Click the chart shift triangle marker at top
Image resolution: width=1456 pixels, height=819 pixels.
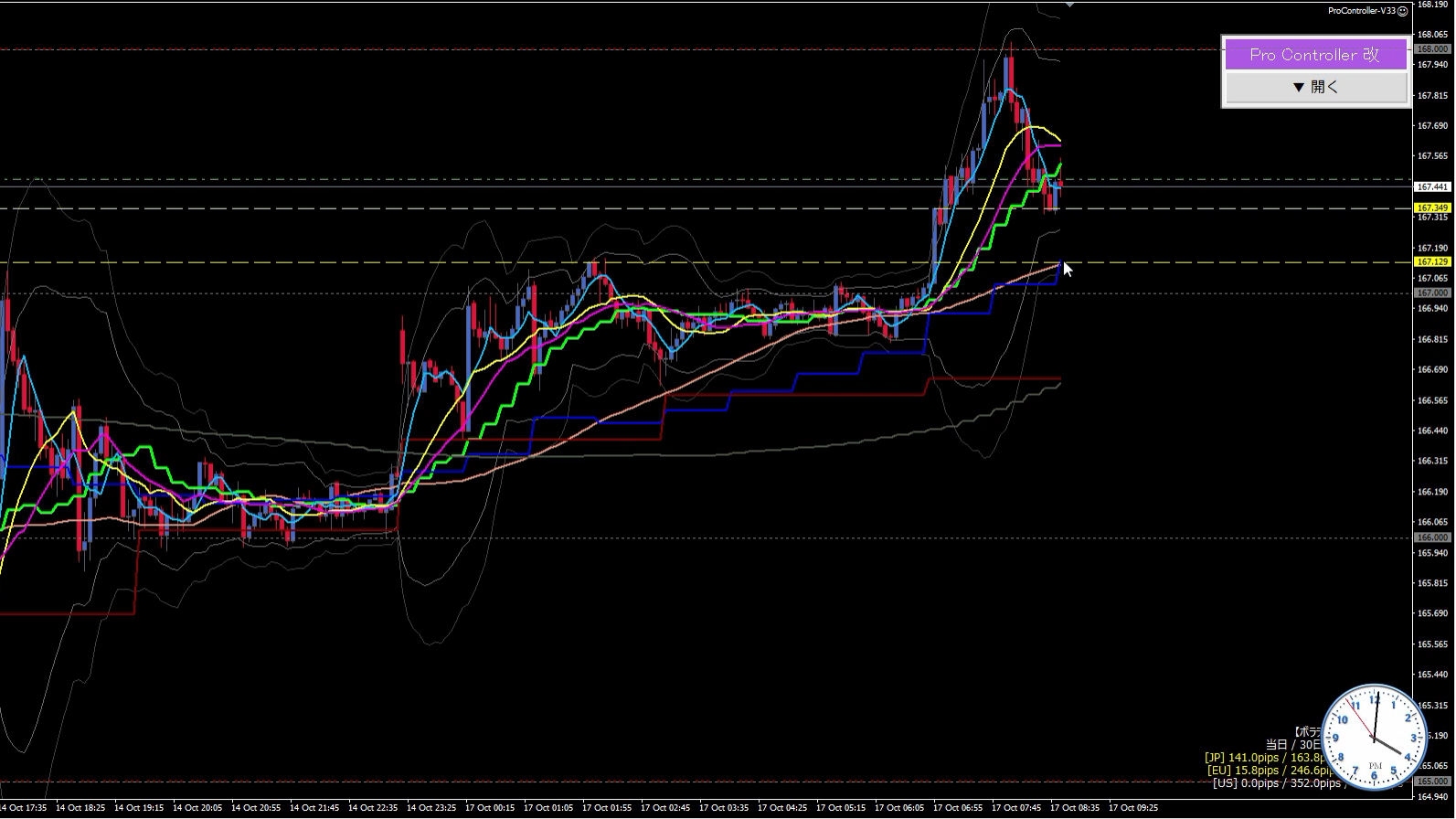click(1069, 5)
